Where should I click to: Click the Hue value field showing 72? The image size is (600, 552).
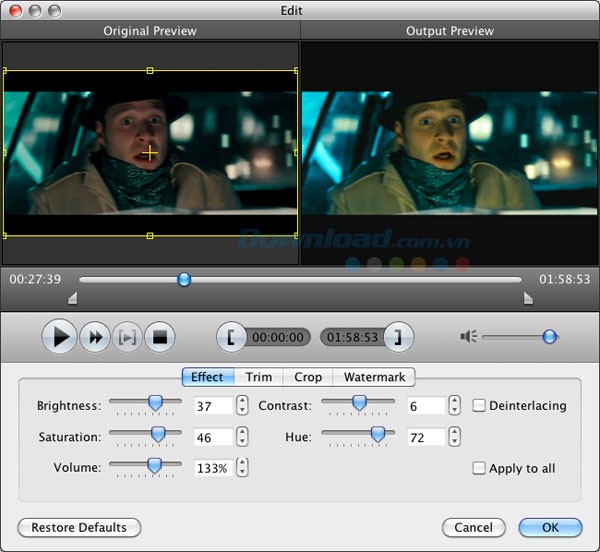tap(426, 437)
